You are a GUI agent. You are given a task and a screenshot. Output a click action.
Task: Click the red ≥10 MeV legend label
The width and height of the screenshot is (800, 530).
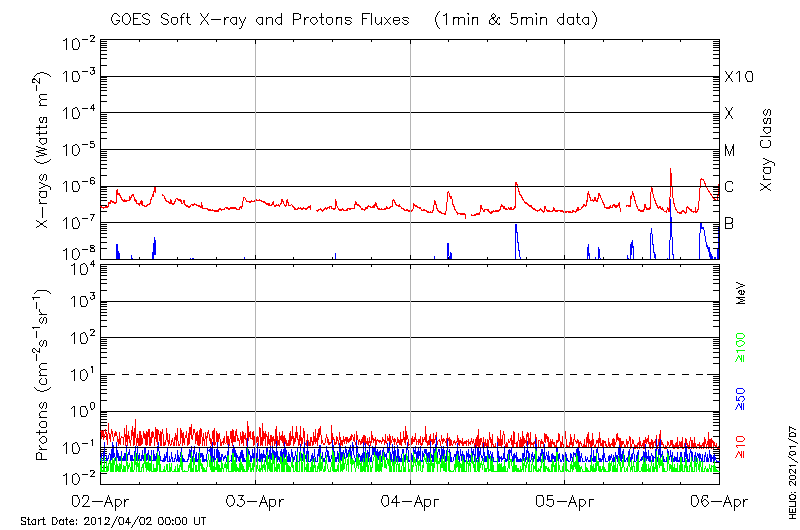[741, 446]
